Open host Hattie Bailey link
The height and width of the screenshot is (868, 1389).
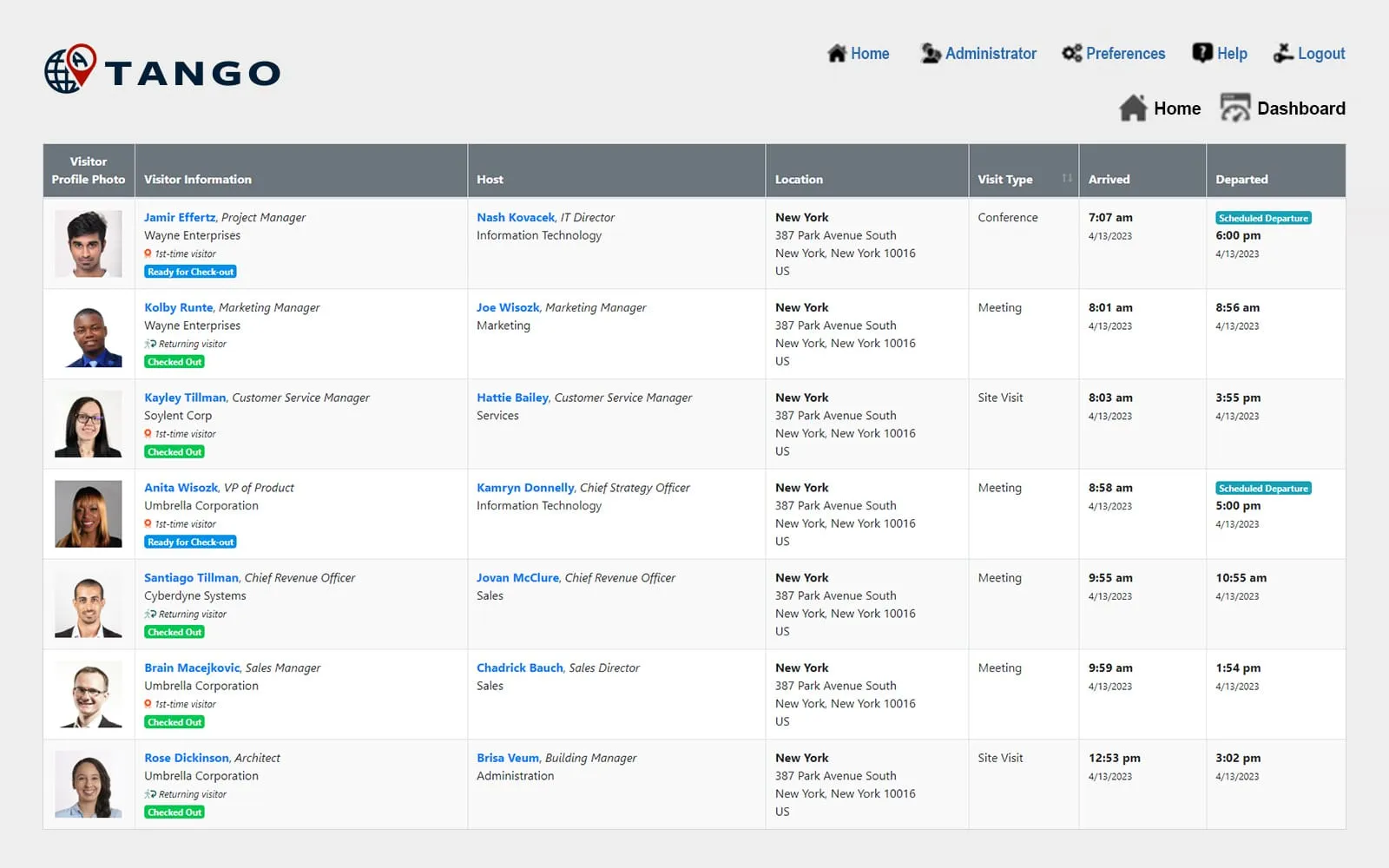coord(512,398)
